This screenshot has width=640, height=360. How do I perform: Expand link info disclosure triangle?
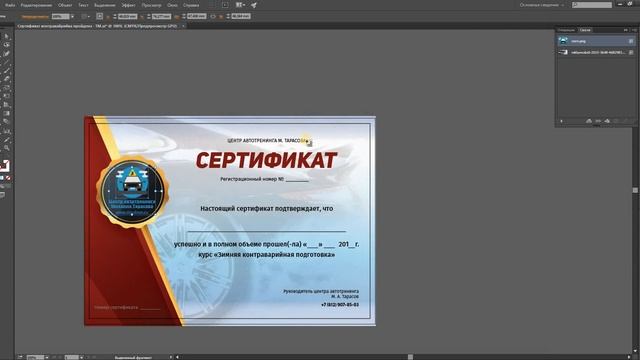[x=562, y=121]
